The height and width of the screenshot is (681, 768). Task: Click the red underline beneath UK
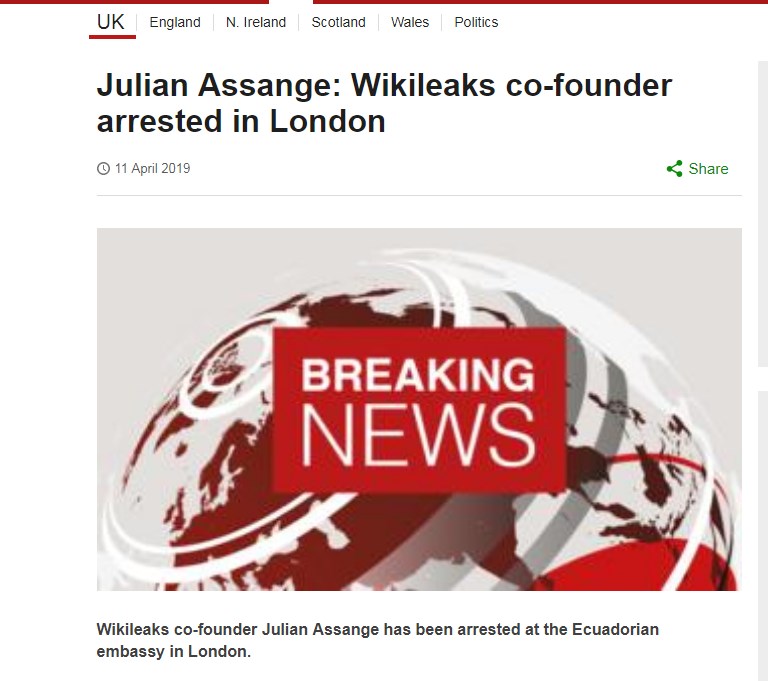(112, 37)
